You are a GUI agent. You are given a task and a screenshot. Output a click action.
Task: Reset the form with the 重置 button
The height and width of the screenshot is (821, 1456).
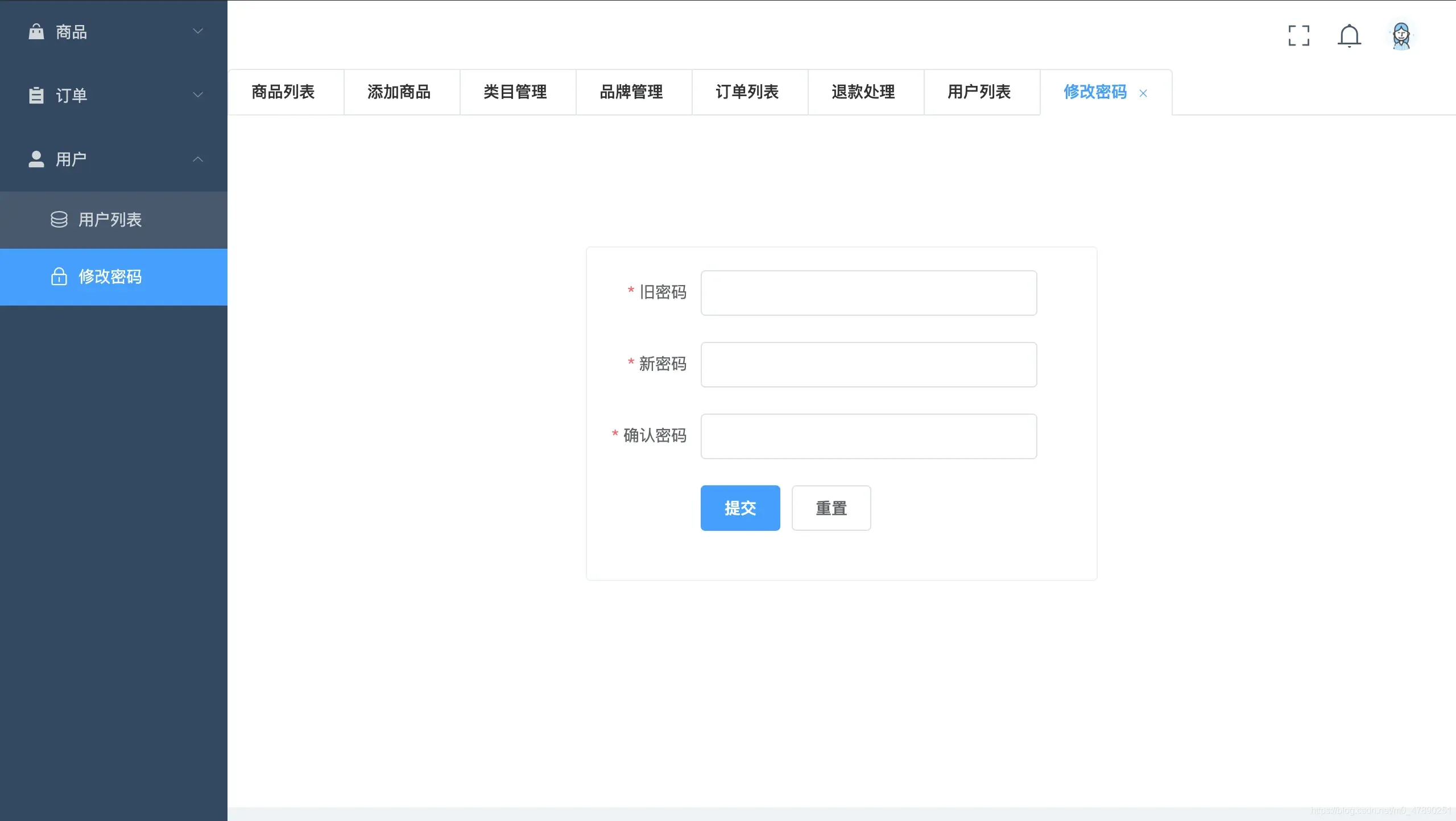[x=830, y=508]
